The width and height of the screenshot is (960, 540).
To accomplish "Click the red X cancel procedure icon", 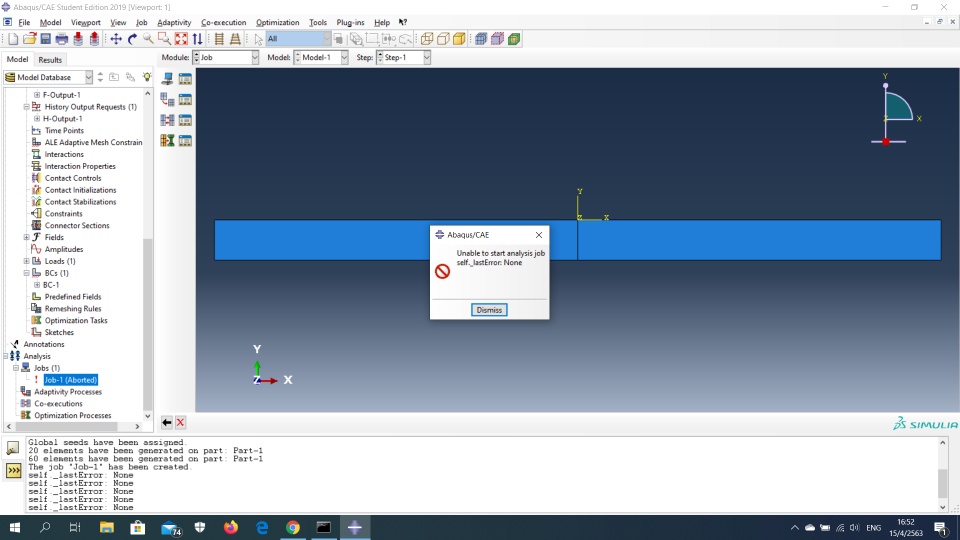I will click(x=181, y=422).
